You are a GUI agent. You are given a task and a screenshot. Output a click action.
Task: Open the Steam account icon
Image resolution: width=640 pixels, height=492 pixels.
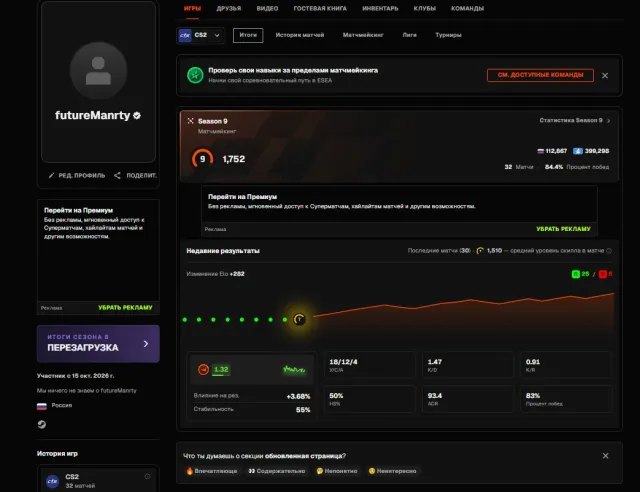[42, 424]
